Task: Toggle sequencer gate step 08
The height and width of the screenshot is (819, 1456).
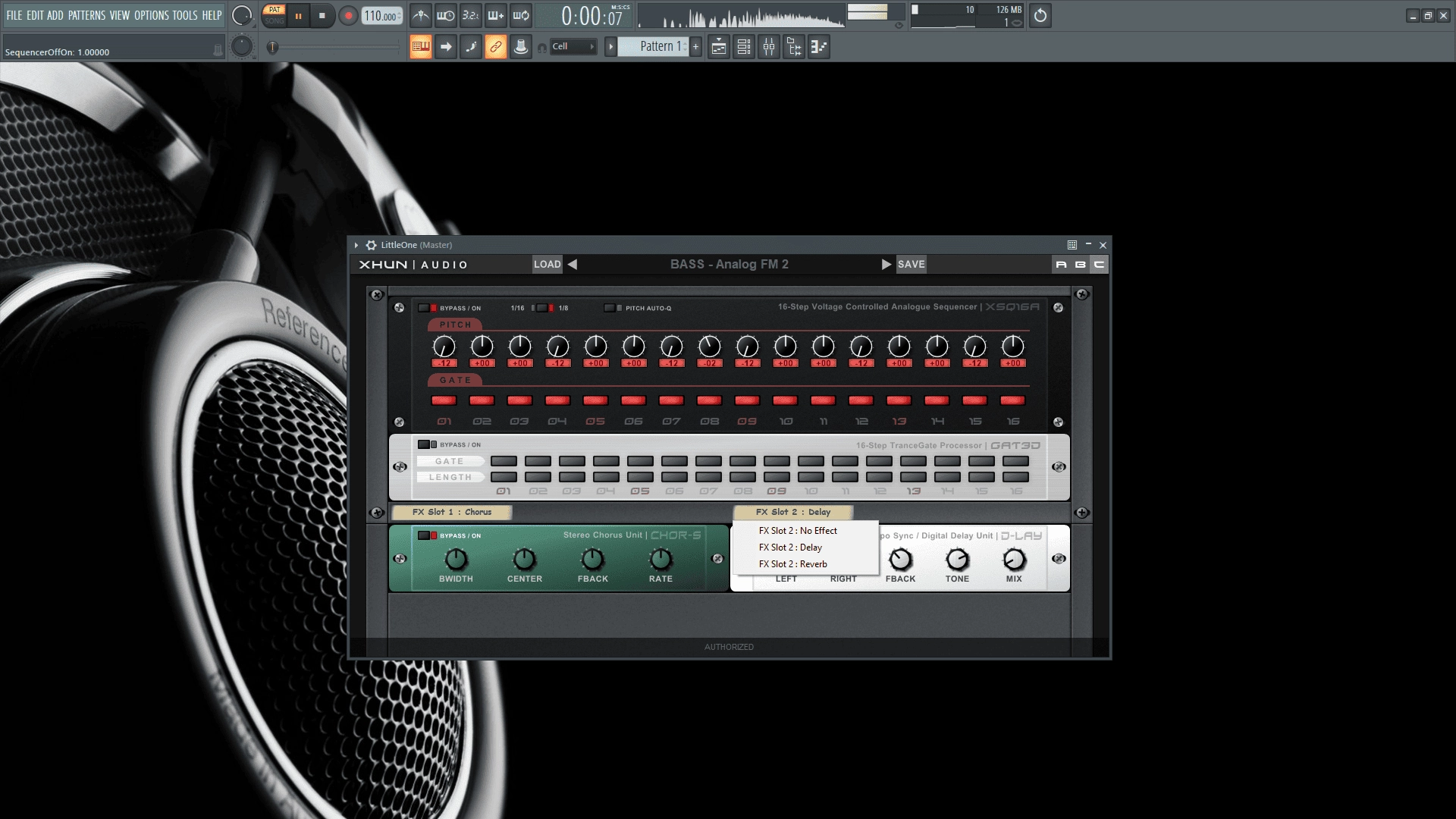Action: 709,400
